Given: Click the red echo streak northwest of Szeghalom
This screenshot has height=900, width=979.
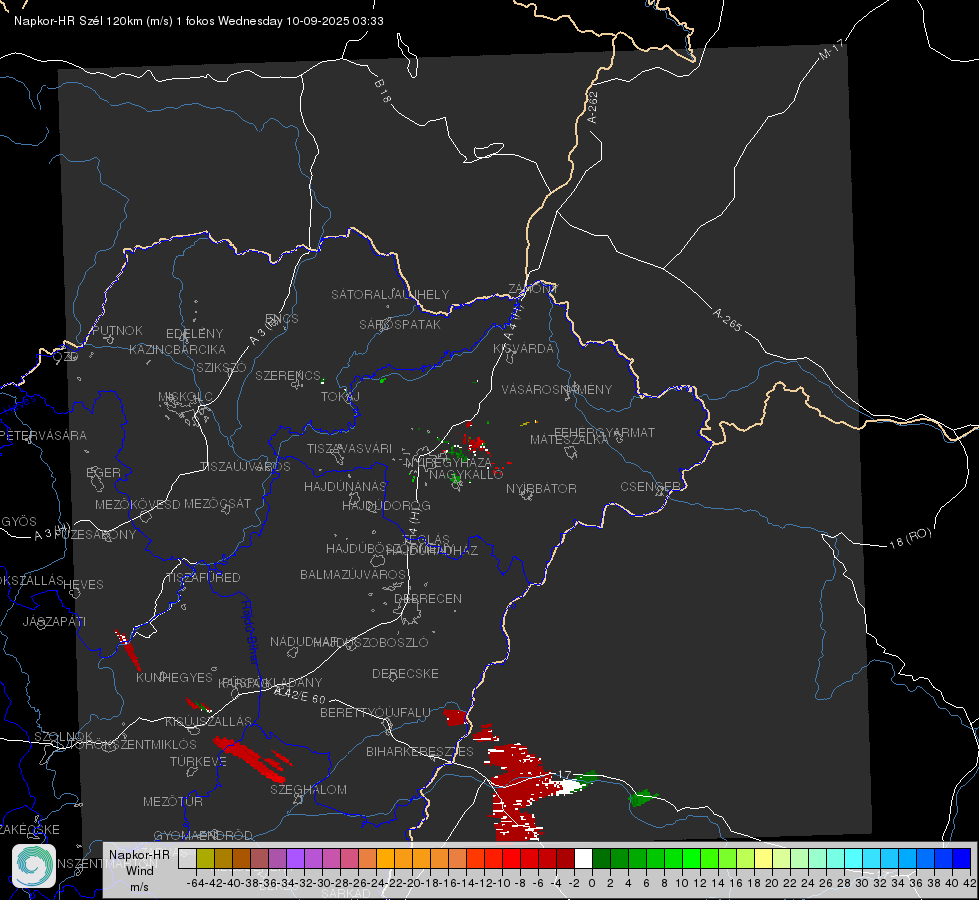Looking at the screenshot, I should click(250, 758).
